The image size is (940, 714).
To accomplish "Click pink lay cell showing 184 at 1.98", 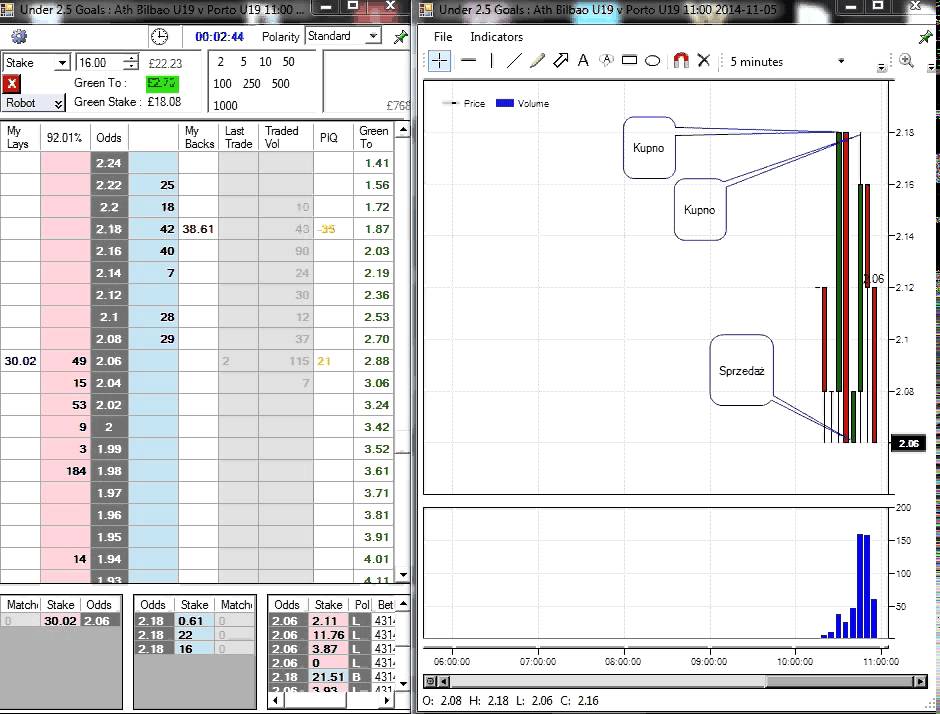I will 65,471.
